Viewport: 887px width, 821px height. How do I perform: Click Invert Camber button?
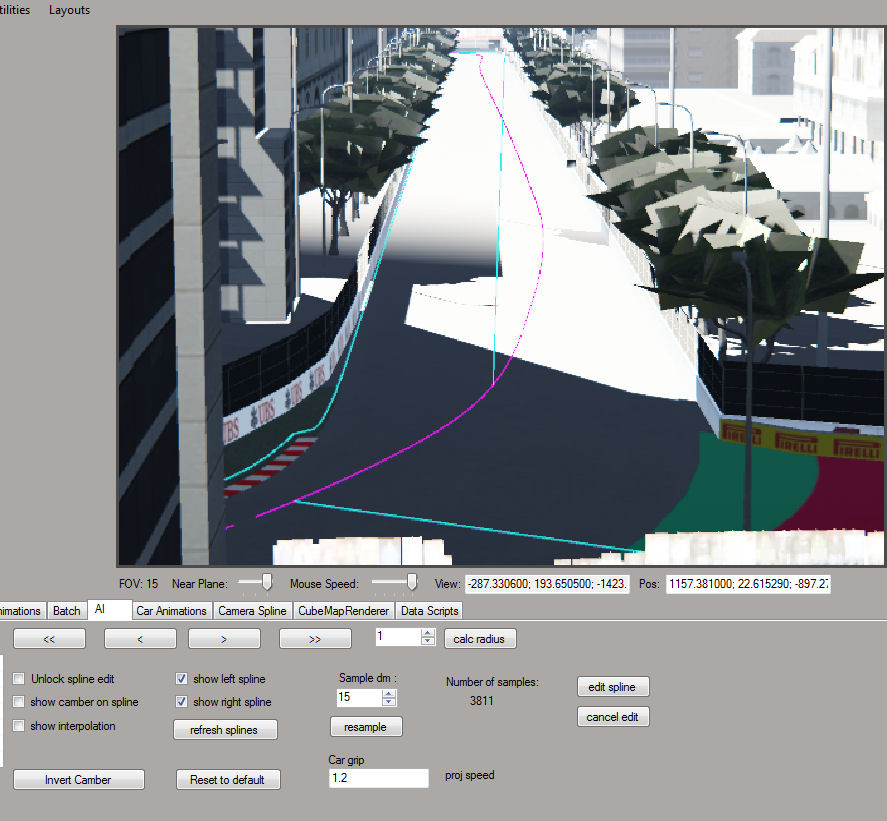pyautogui.click(x=78, y=779)
